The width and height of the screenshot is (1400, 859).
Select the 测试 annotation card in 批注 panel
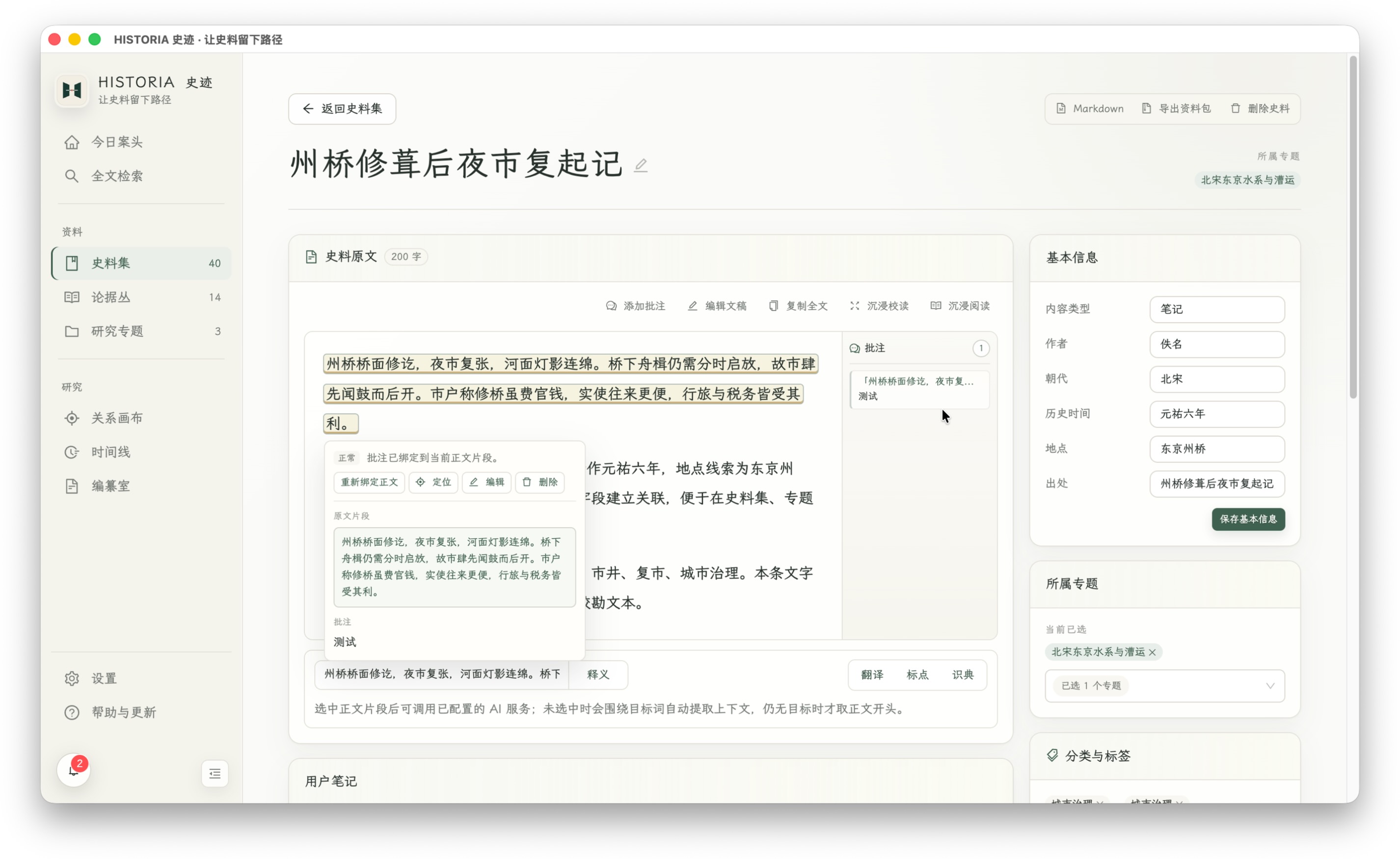click(919, 389)
